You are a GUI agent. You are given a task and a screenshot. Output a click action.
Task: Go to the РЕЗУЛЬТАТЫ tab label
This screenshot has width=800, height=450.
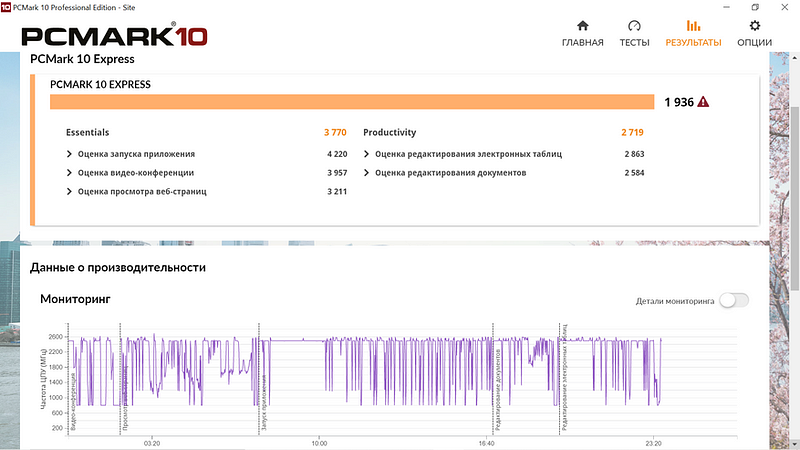click(693, 42)
